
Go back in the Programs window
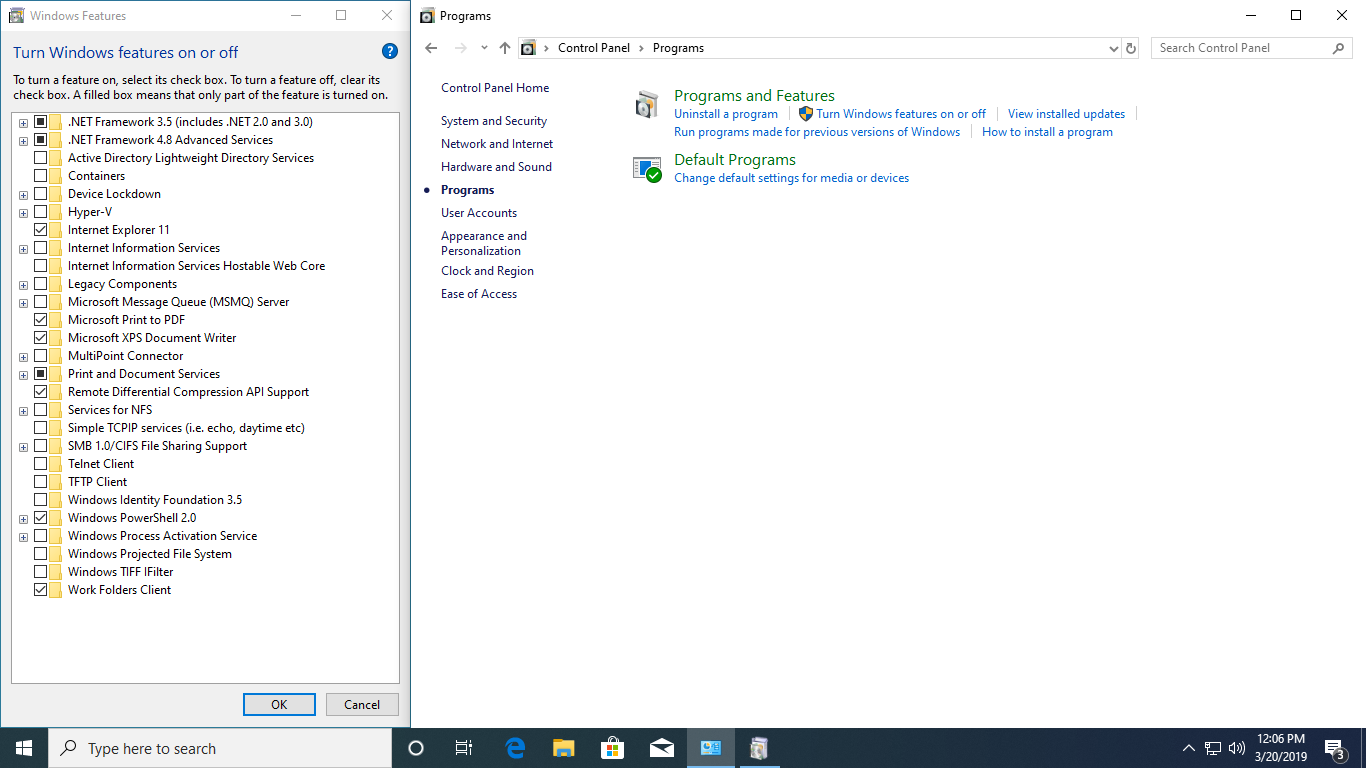tap(431, 48)
